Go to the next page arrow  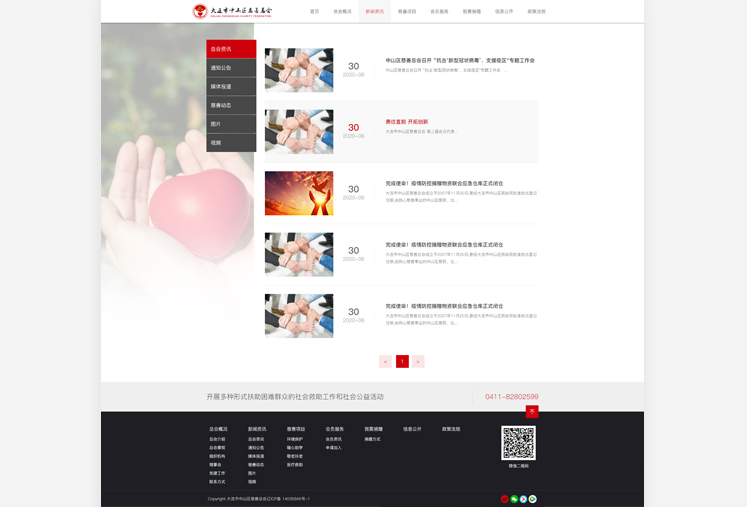pyautogui.click(x=418, y=361)
